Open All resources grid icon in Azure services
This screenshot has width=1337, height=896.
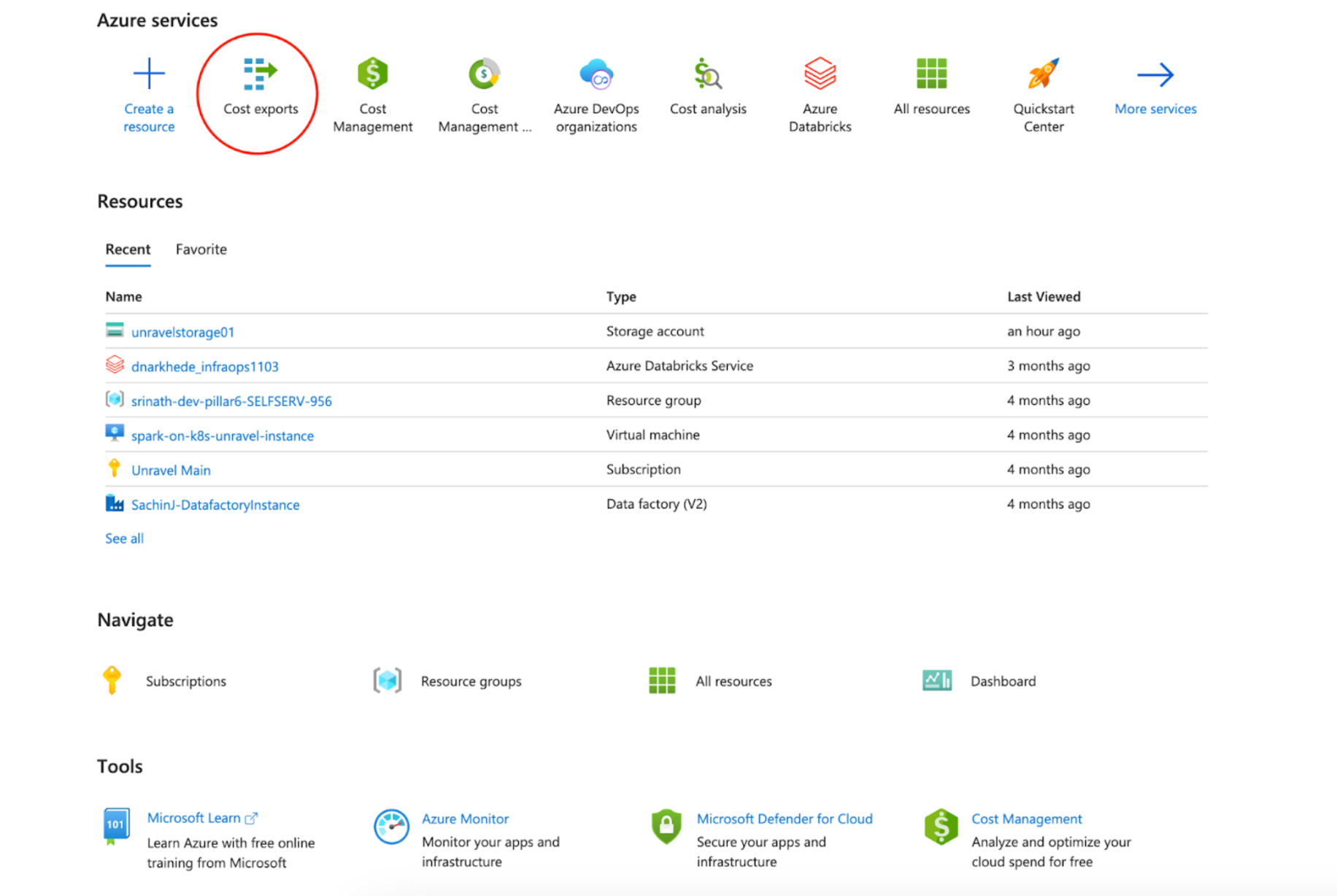coord(931,74)
